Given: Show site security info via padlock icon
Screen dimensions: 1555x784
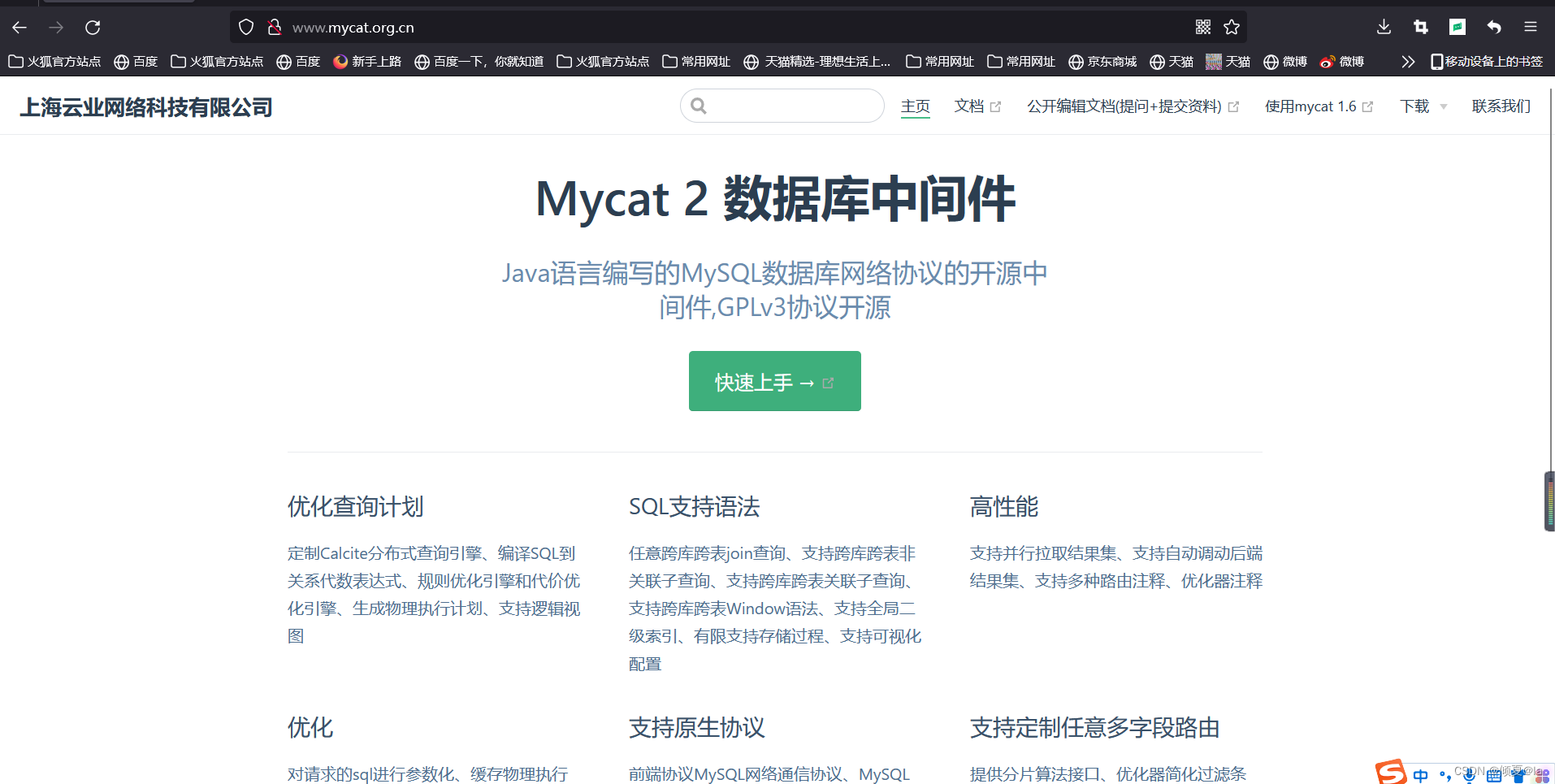Looking at the screenshot, I should pyautogui.click(x=275, y=28).
